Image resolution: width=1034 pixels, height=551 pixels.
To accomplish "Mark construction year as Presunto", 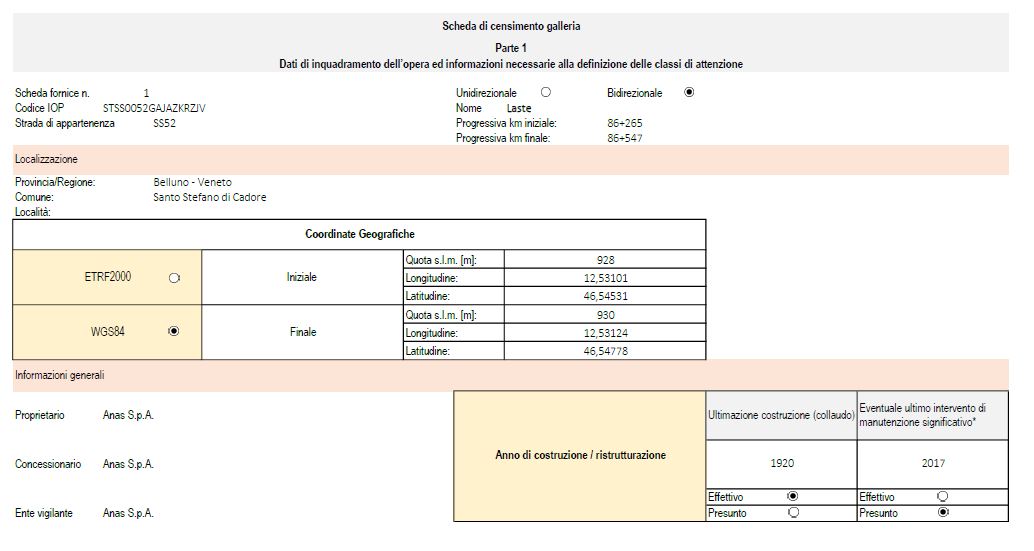I will pyautogui.click(x=793, y=512).
